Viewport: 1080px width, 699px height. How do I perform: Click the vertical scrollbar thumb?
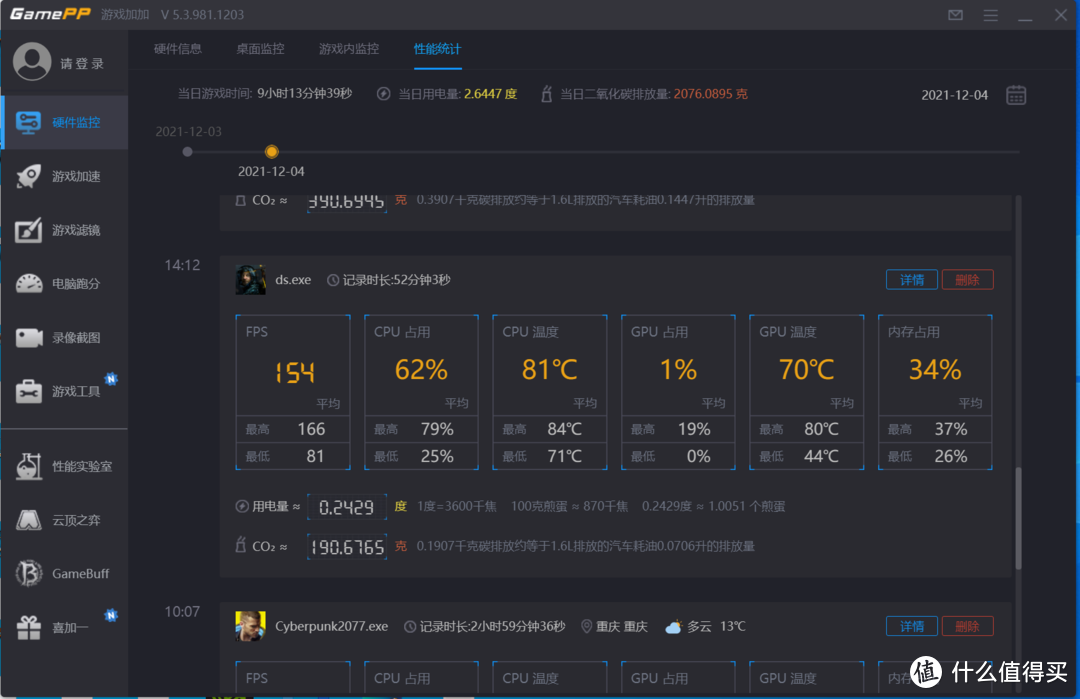1018,519
